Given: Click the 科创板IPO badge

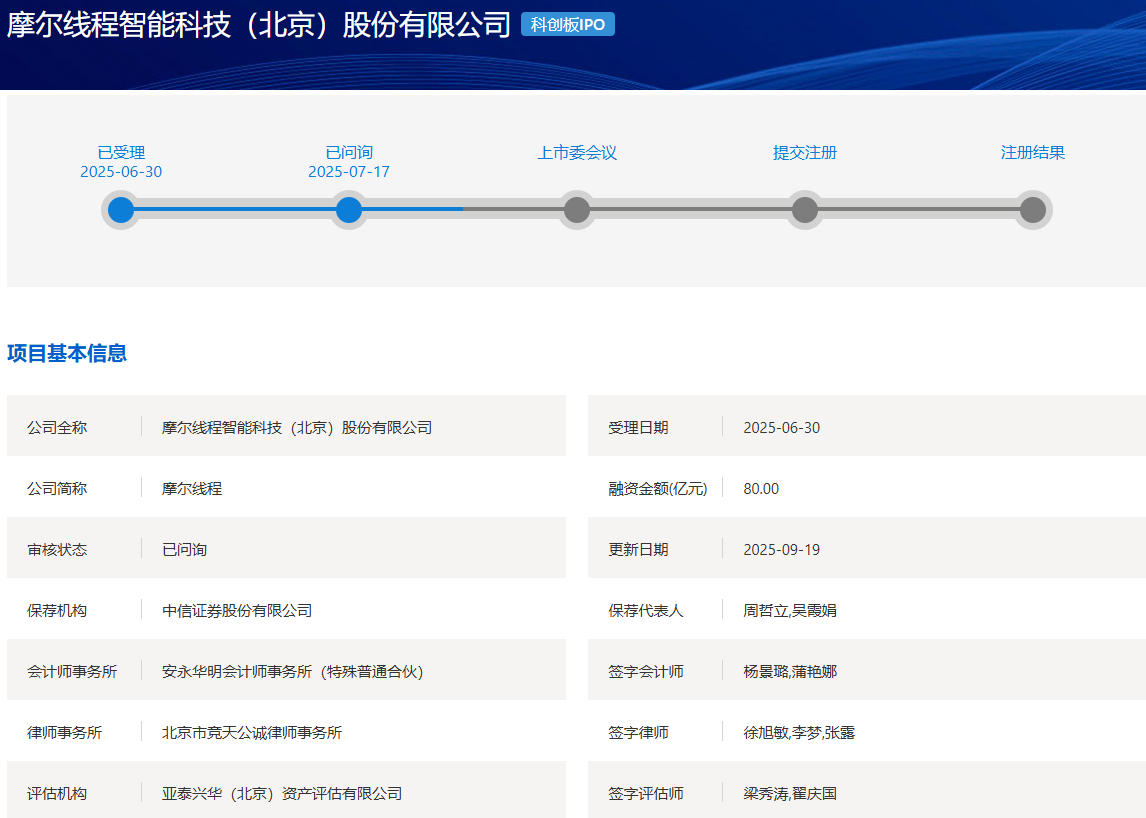Looking at the screenshot, I should coord(566,25).
